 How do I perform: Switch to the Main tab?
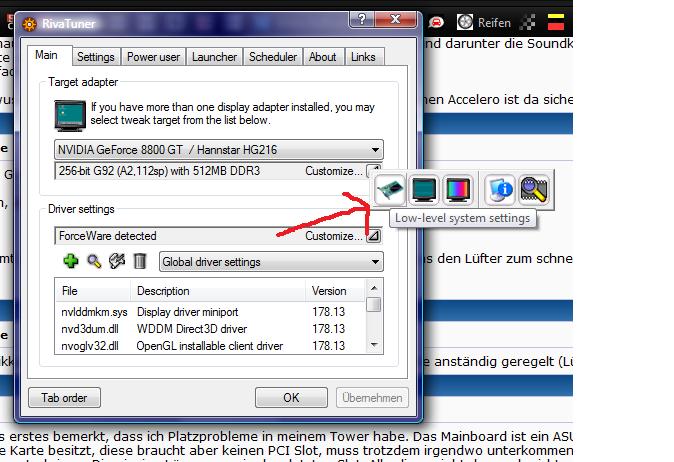[46, 55]
